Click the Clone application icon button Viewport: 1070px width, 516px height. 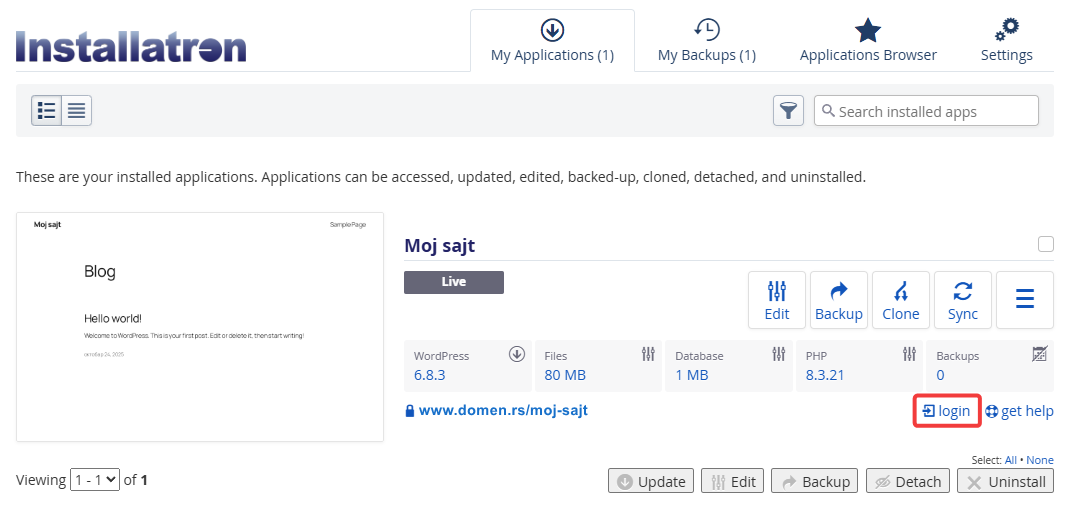[900, 300]
